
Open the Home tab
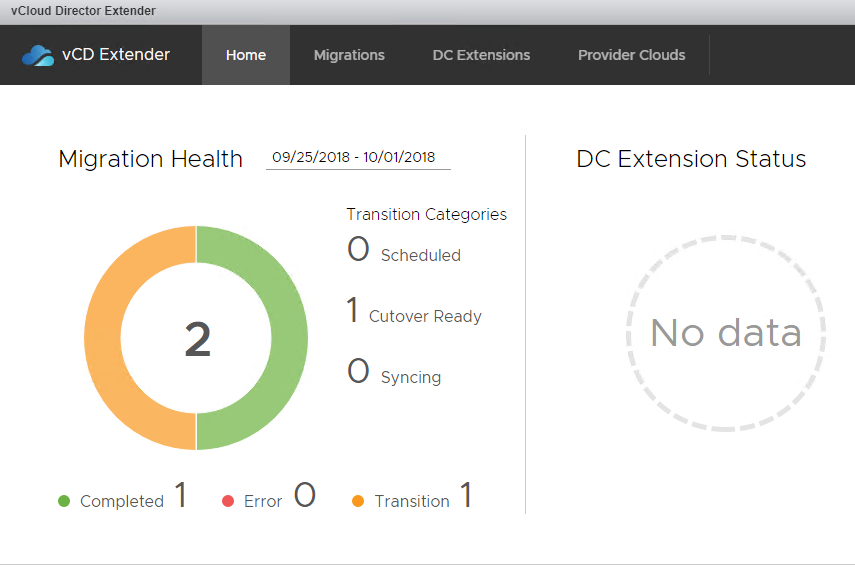(x=246, y=55)
